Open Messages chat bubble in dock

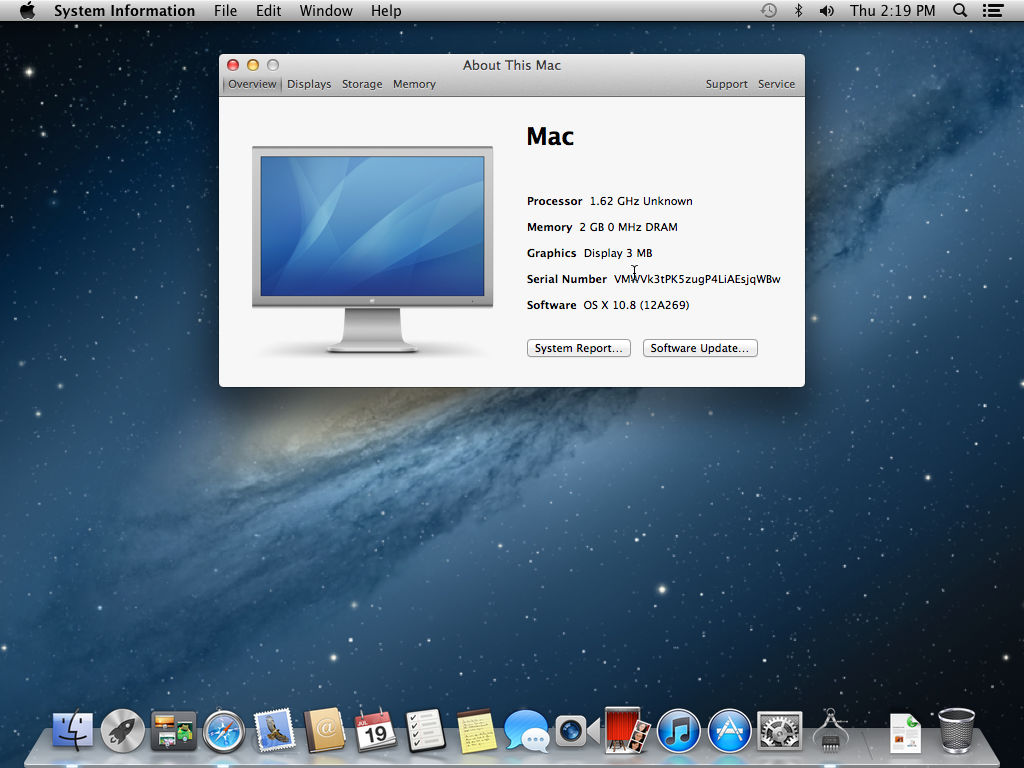[526, 731]
